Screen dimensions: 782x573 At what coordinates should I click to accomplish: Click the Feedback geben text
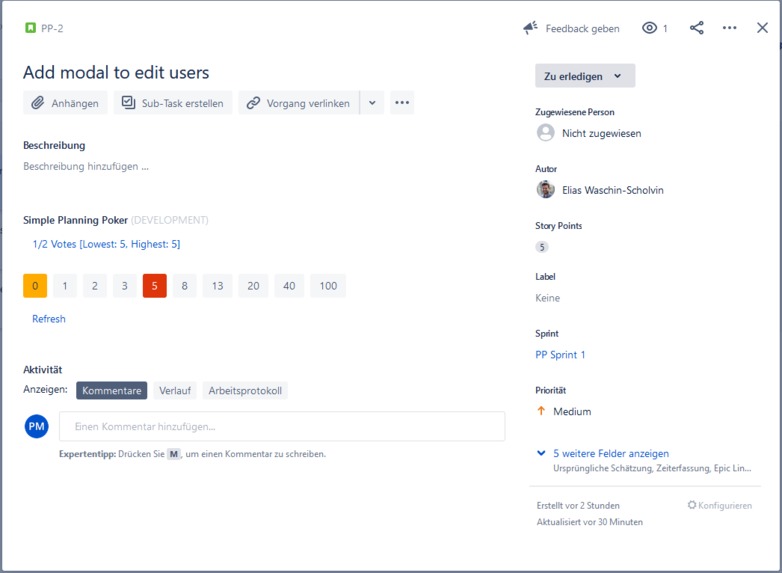point(583,29)
